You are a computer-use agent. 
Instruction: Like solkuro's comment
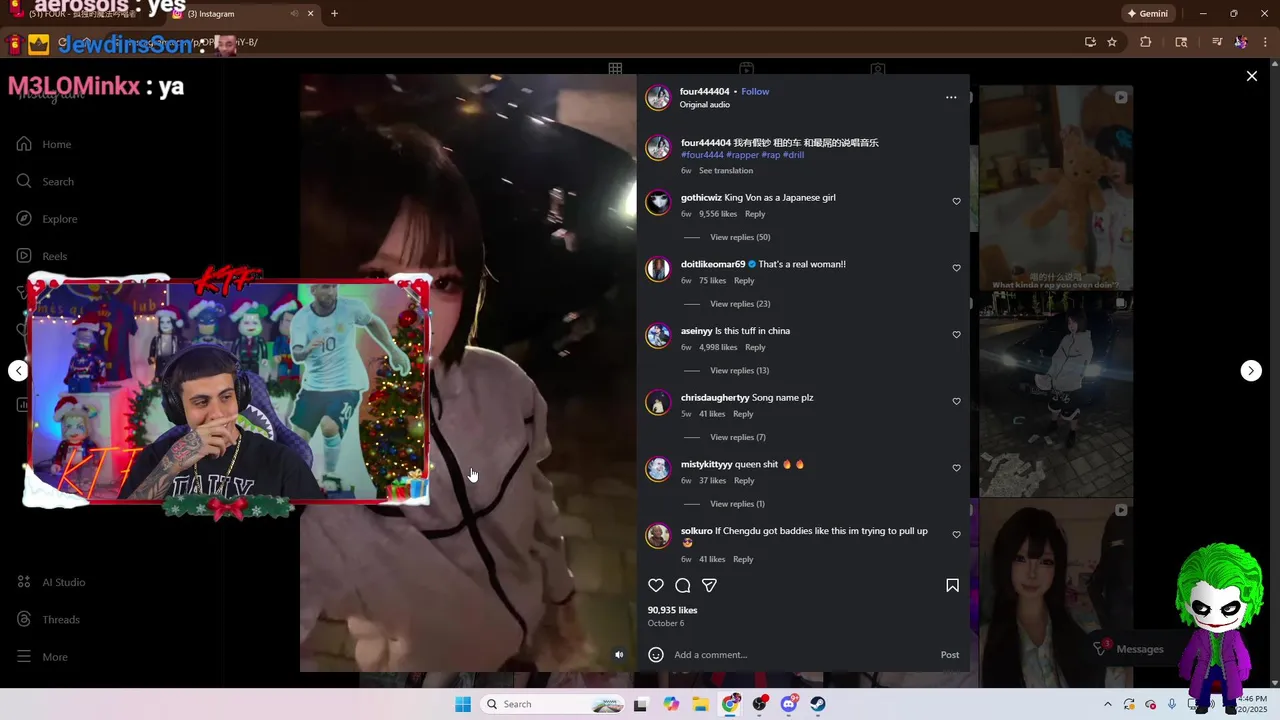956,535
